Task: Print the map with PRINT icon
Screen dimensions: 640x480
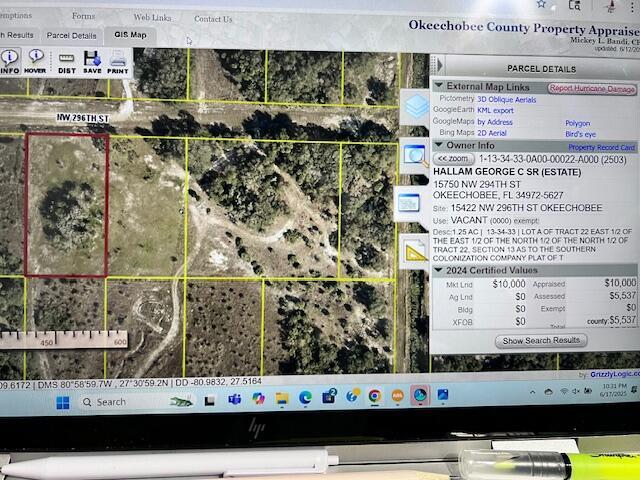Action: pyautogui.click(x=118, y=63)
